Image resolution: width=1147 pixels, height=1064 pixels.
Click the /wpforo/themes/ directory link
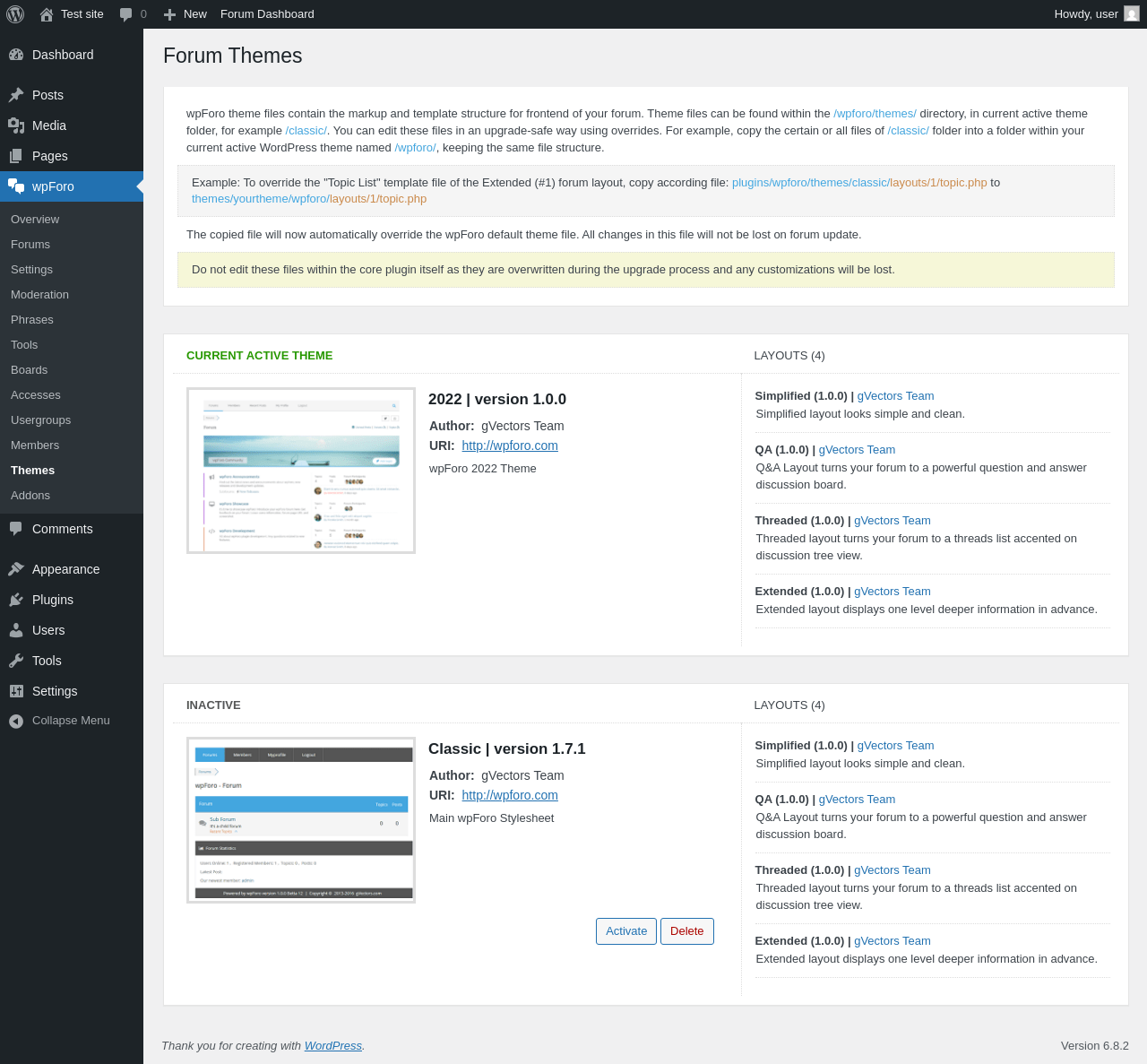pos(875,114)
